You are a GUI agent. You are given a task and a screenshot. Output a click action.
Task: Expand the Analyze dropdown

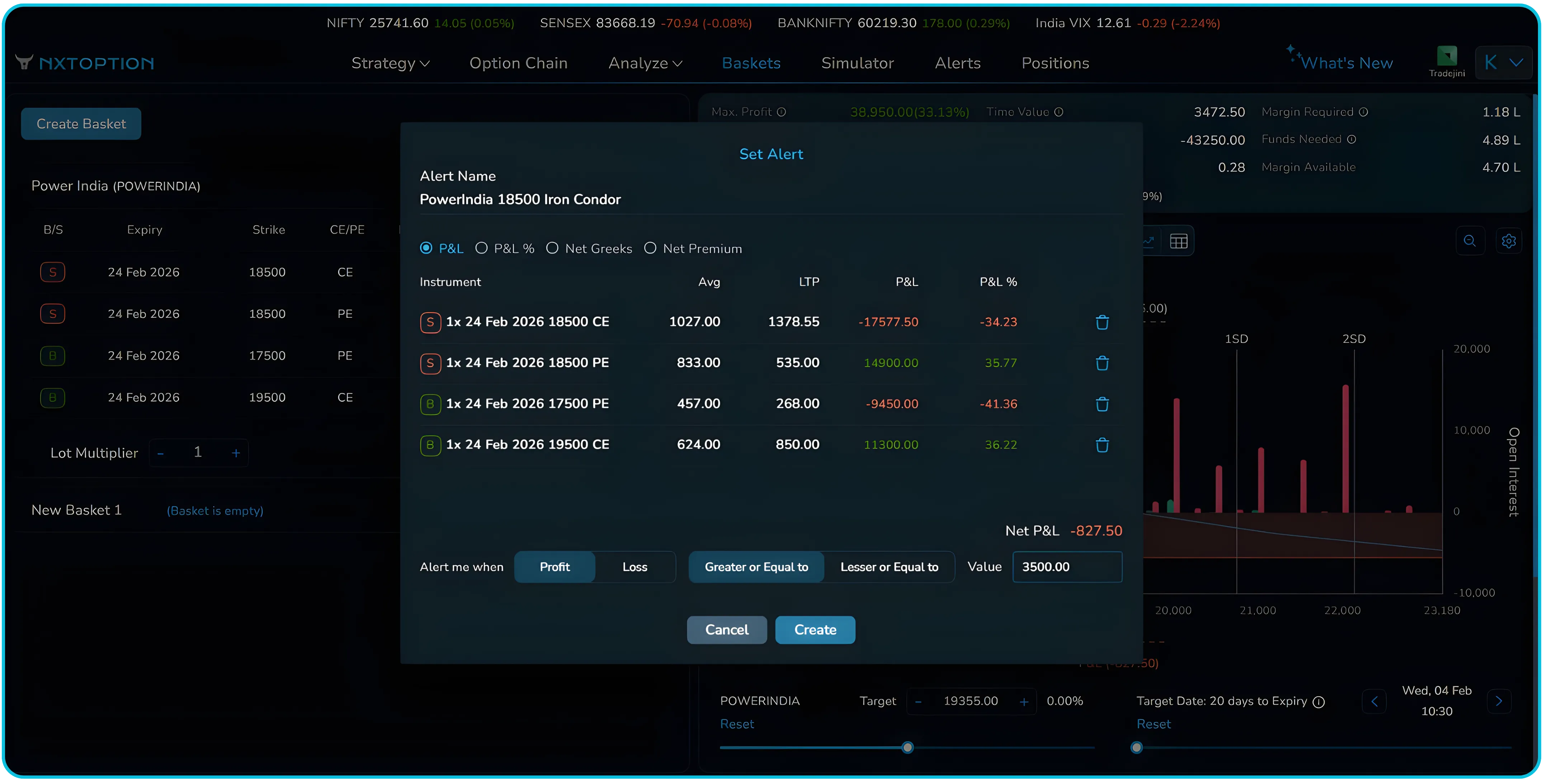(645, 63)
